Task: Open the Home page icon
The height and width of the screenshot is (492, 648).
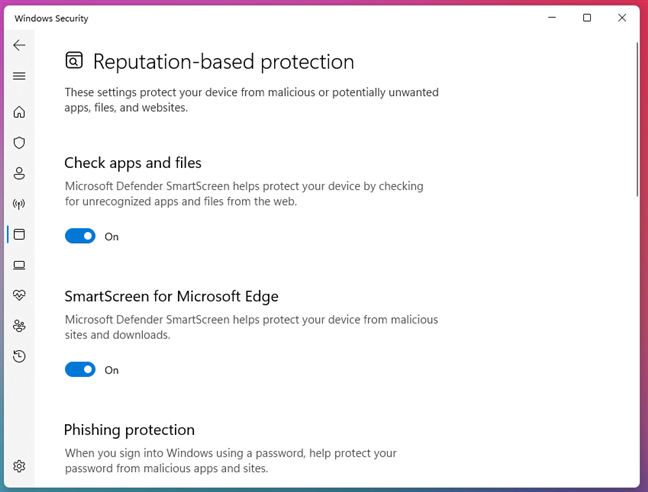Action: point(19,112)
